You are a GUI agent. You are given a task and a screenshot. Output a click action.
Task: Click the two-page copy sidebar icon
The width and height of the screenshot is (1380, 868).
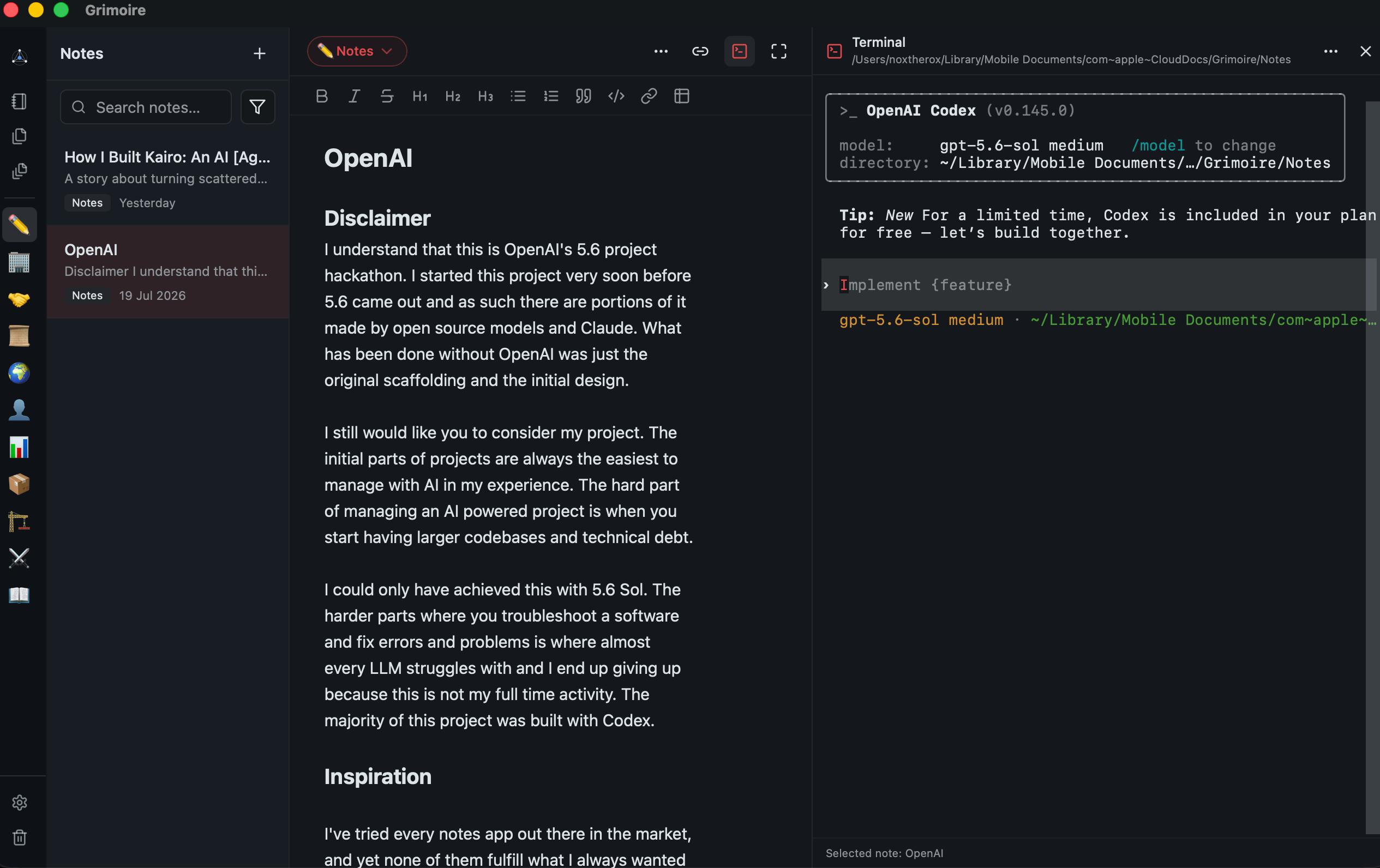(20, 136)
